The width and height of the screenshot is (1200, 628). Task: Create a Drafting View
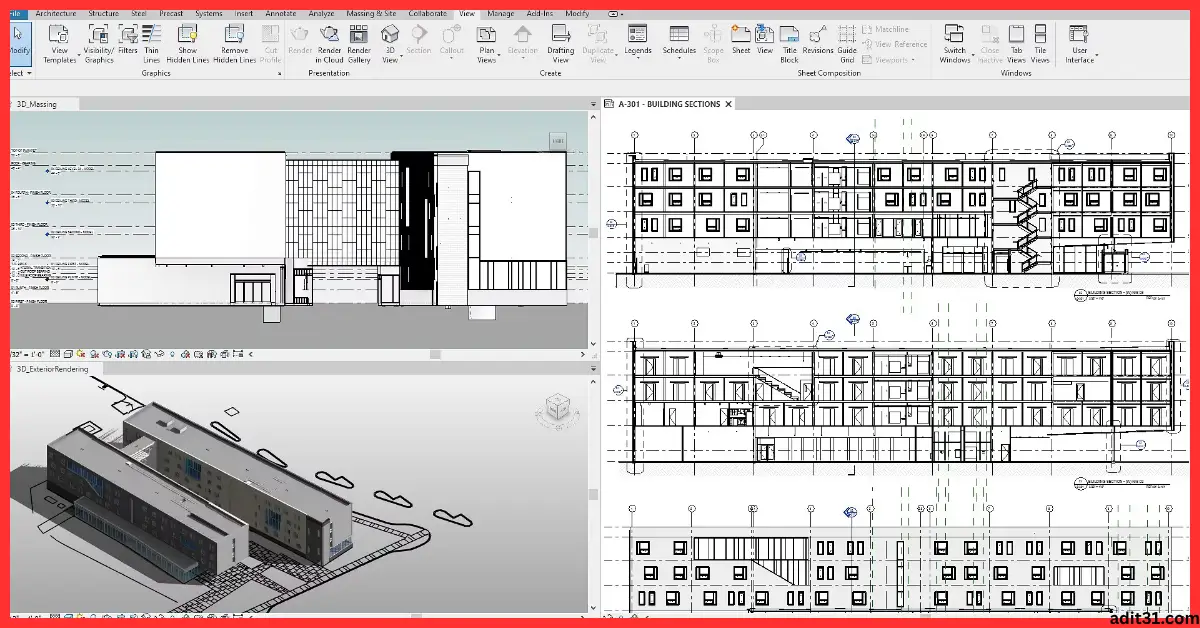[x=561, y=45]
